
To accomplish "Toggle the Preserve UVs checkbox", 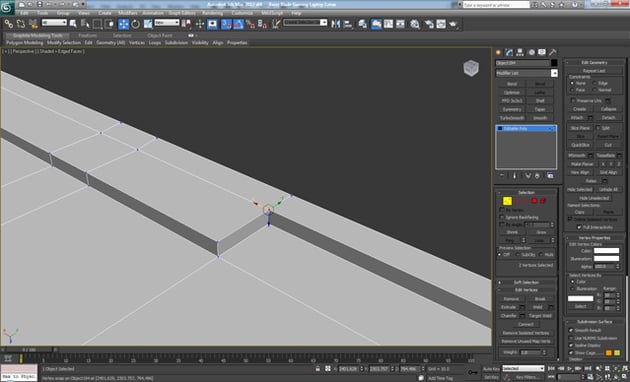I will click(573, 100).
